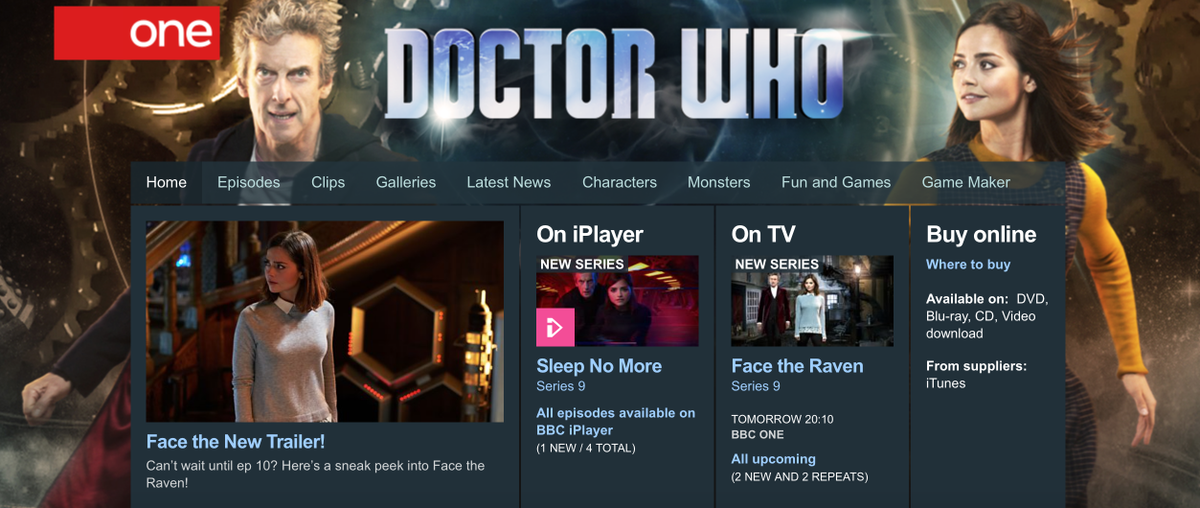View the Characters page
The height and width of the screenshot is (508, 1200).
pos(620,182)
